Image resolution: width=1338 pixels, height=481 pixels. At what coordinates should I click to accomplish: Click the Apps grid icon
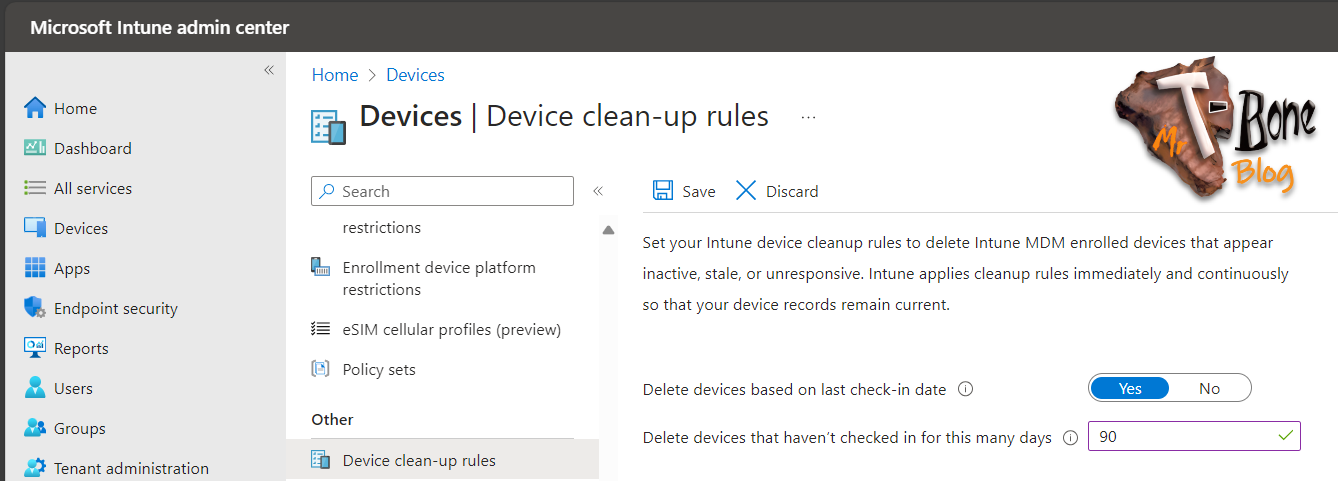click(x=35, y=268)
